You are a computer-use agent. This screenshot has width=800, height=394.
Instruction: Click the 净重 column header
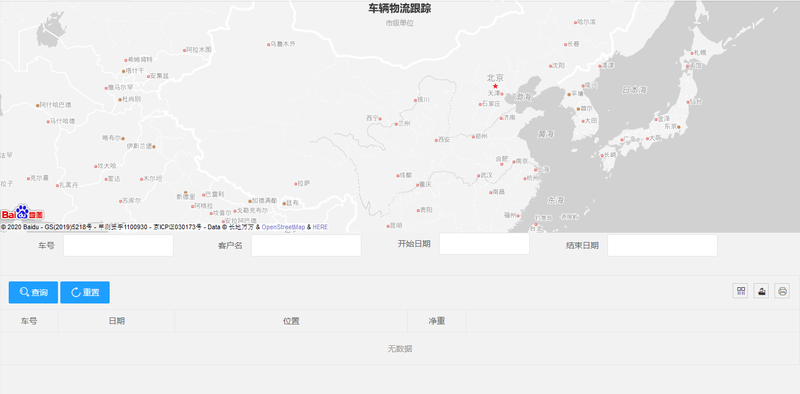click(437, 321)
